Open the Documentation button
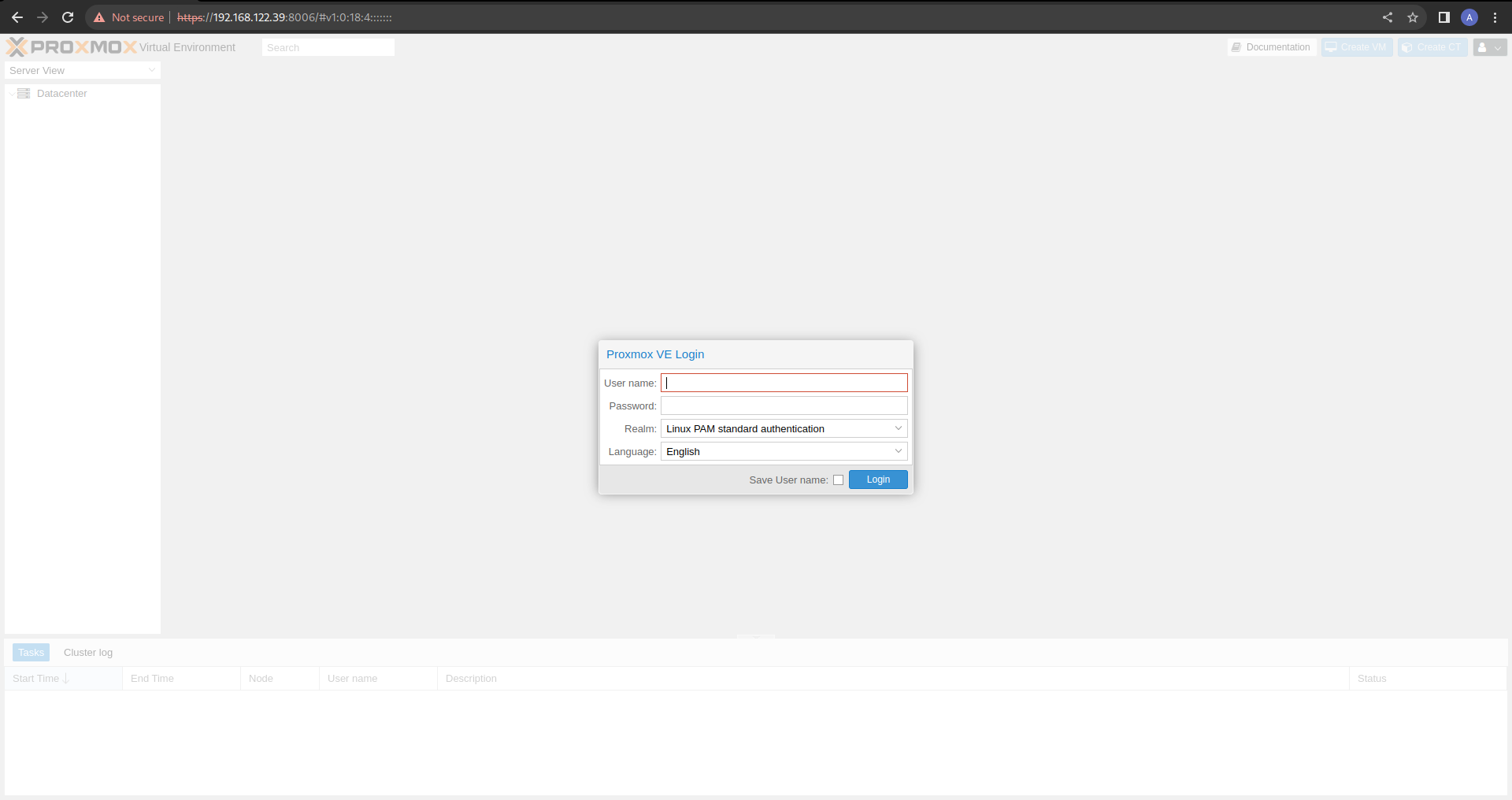Viewport: 1512px width, 800px height. (1272, 47)
